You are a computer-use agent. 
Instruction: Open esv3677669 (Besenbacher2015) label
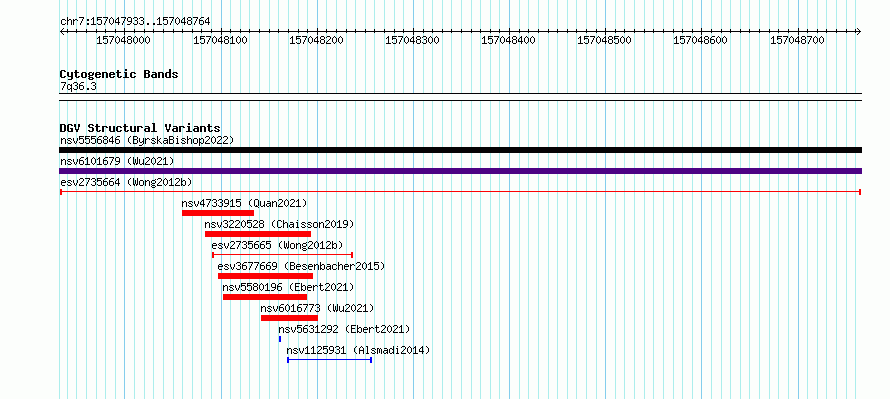point(301,266)
